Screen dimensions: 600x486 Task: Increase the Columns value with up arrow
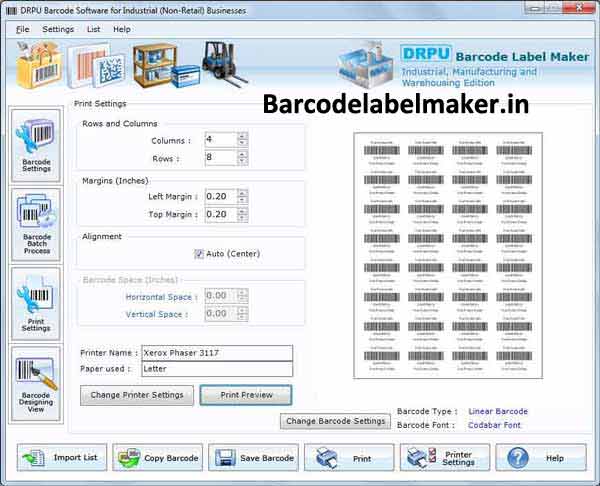click(x=242, y=136)
